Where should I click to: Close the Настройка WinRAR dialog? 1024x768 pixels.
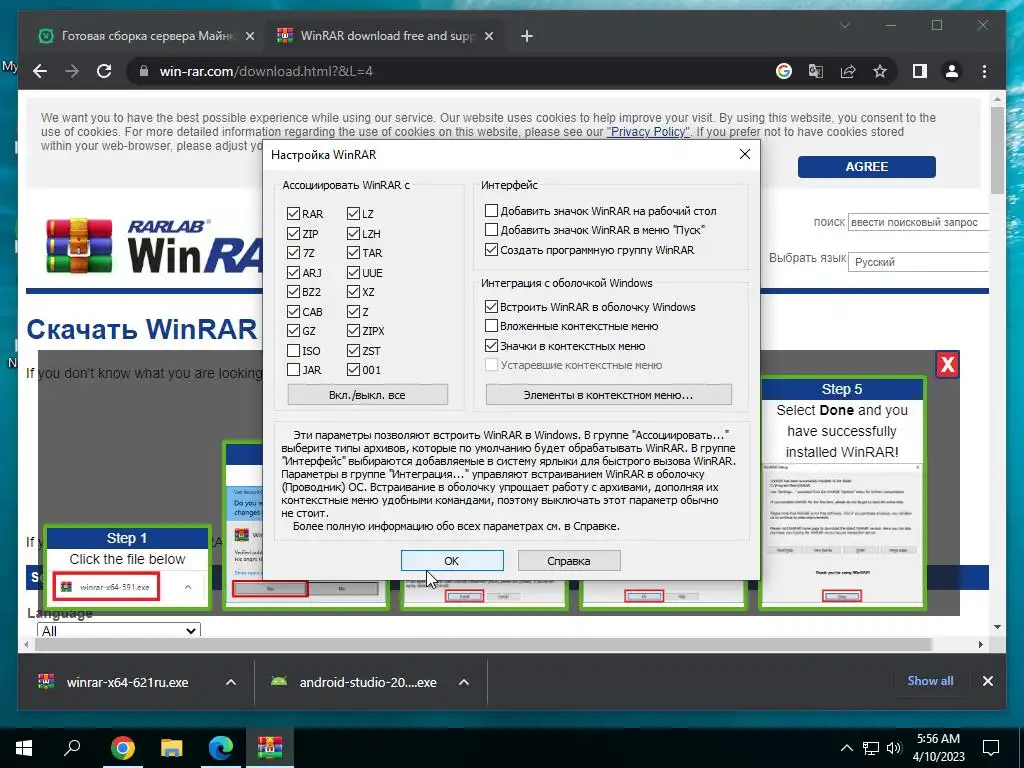[x=744, y=154]
